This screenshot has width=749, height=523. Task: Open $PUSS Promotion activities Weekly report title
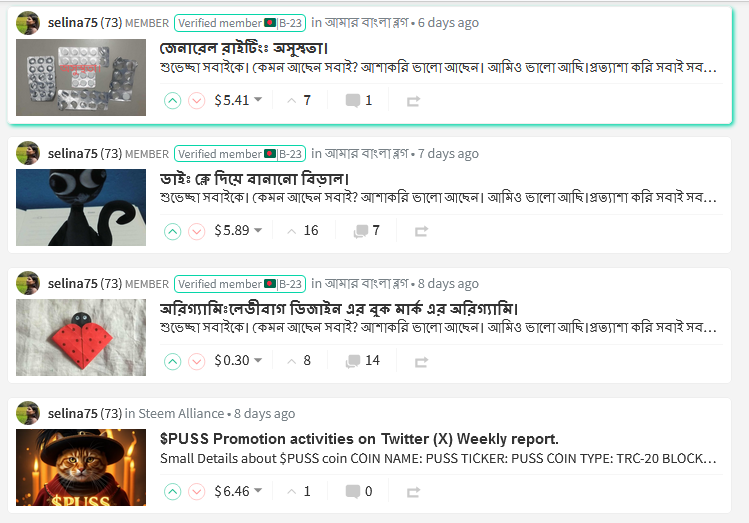359,438
